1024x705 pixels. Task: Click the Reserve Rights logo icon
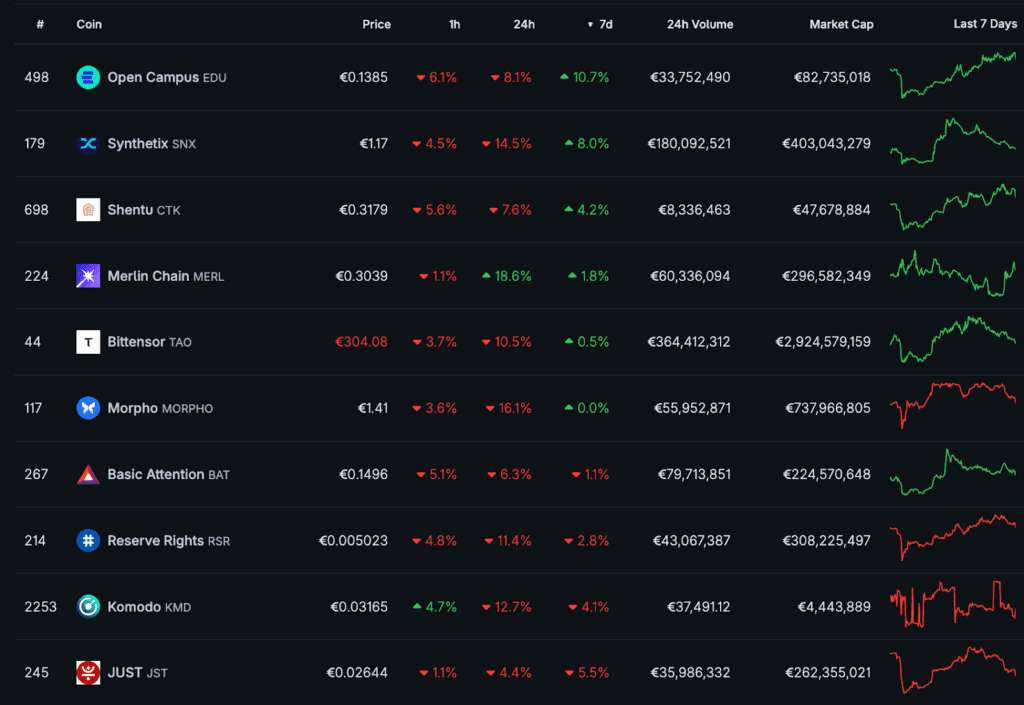point(88,540)
